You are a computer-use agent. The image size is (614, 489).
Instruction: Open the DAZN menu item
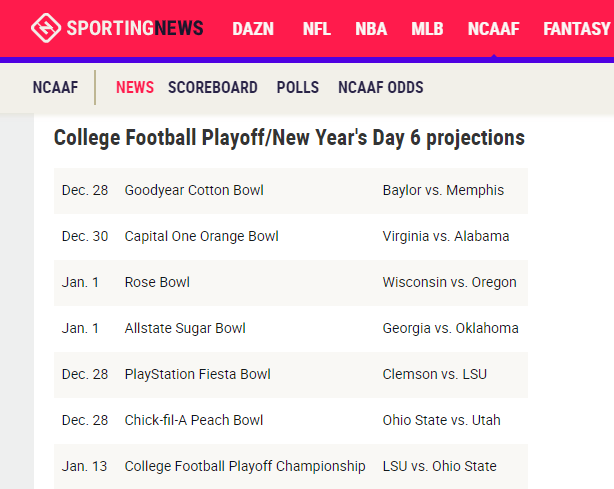point(253,29)
